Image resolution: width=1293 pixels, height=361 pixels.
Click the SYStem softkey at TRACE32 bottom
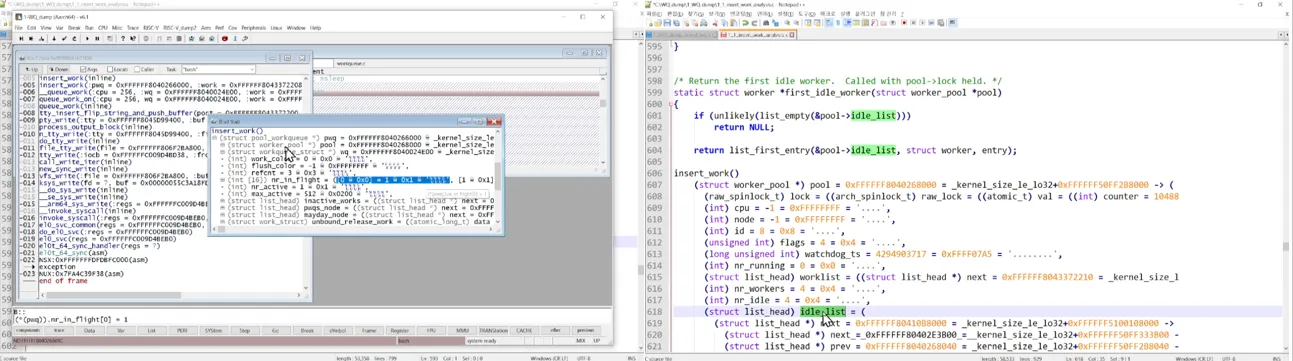tap(213, 330)
